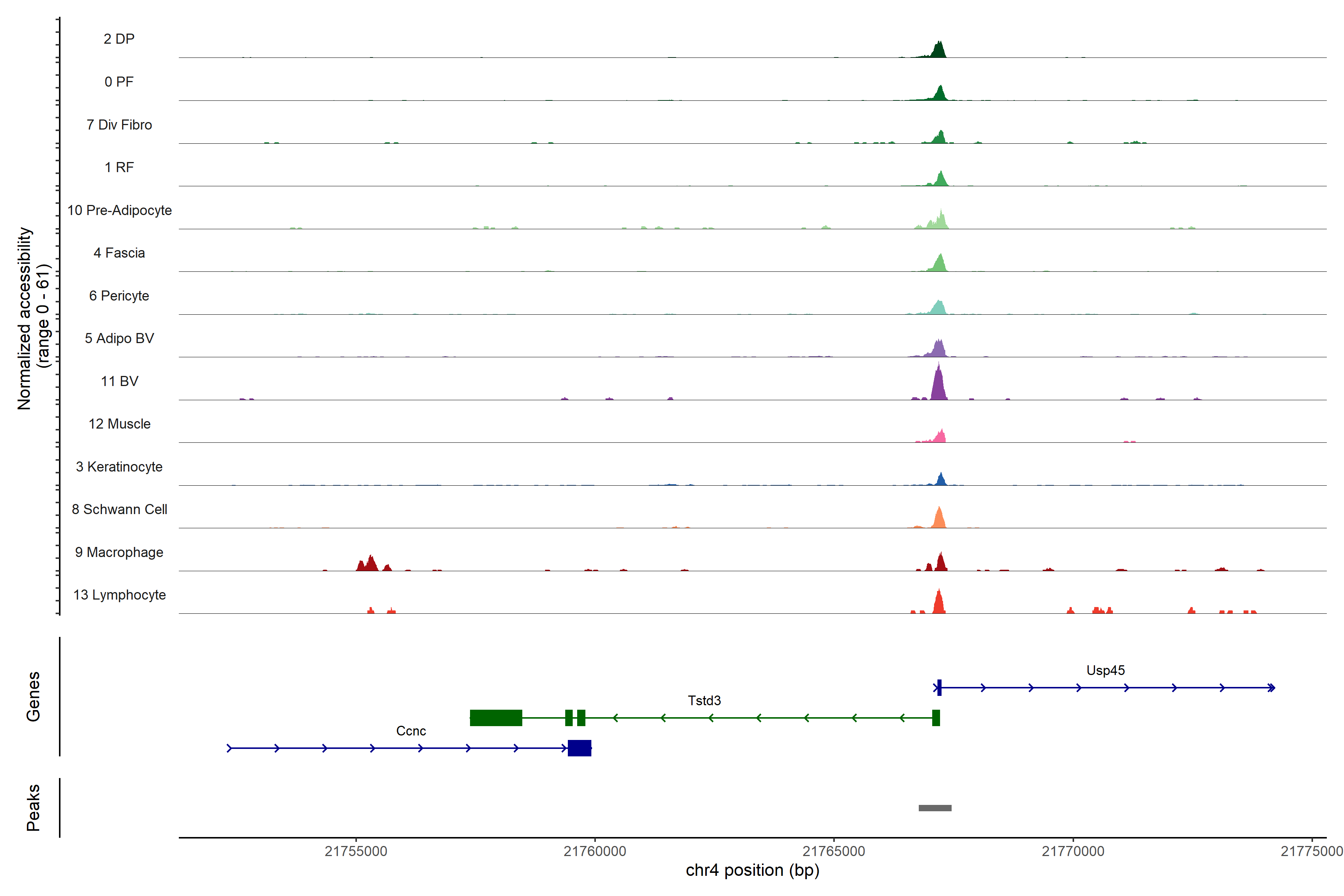Image resolution: width=1344 pixels, height=896 pixels.
Task: Click the gray peak bar in Peaks track
Action: coord(935,808)
